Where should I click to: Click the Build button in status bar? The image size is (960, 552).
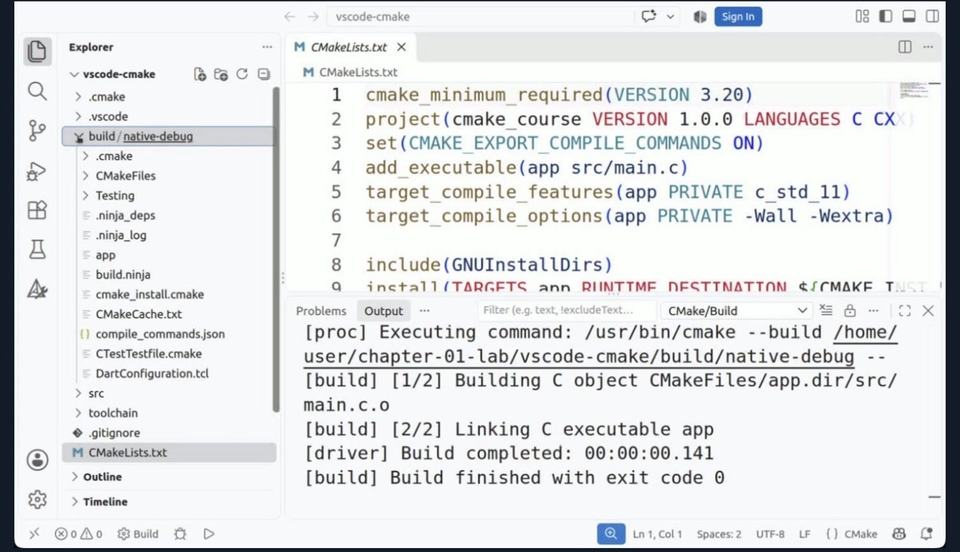[138, 534]
